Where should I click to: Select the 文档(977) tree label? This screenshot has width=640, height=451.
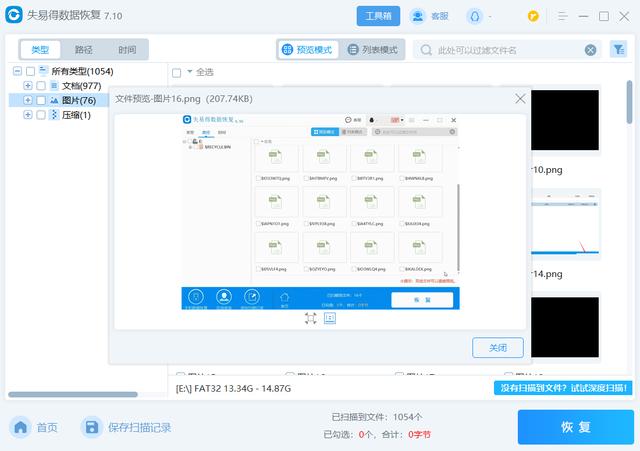click(x=82, y=86)
